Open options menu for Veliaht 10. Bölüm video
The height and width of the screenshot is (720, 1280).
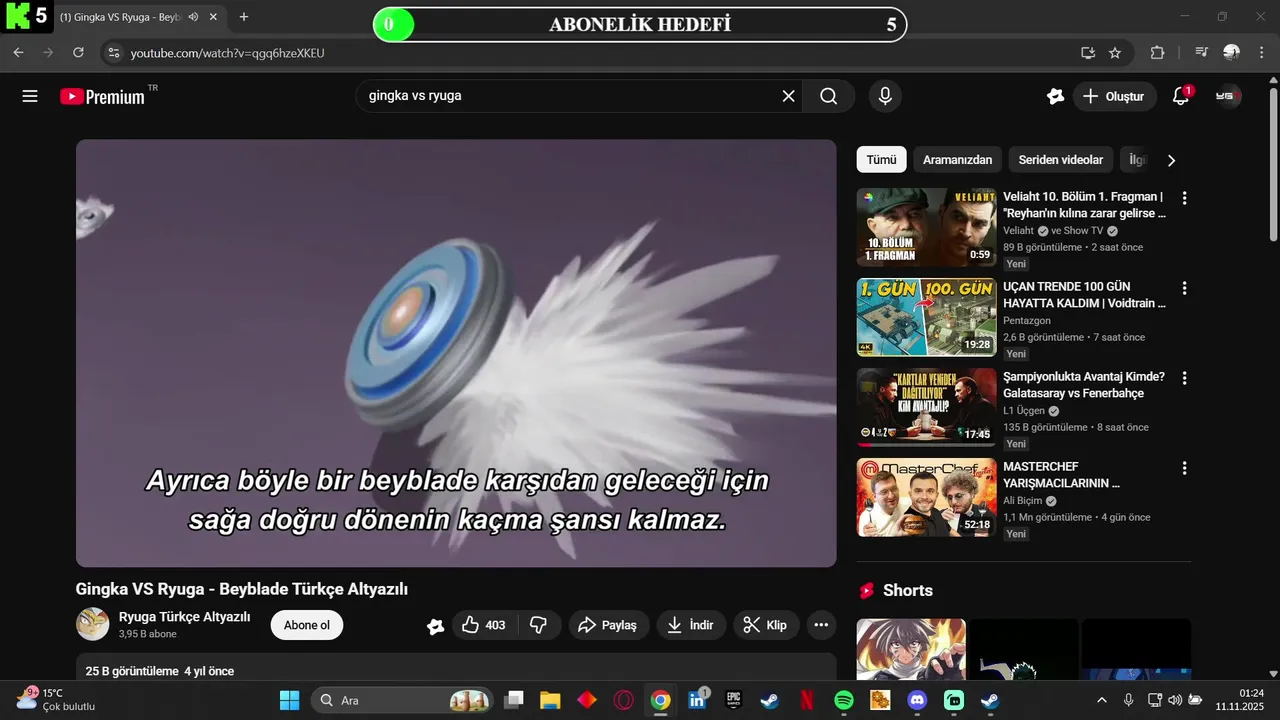point(1184,198)
